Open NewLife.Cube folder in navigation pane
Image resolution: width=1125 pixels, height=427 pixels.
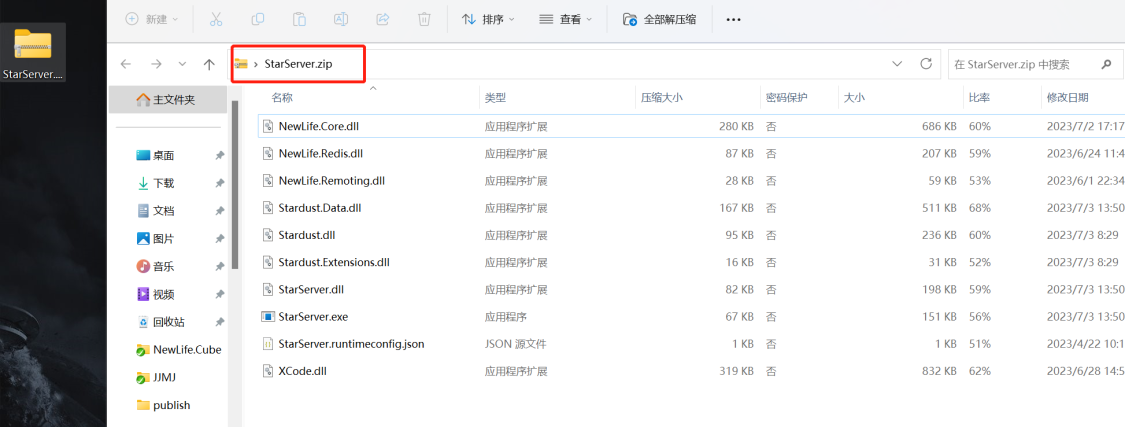(179, 349)
